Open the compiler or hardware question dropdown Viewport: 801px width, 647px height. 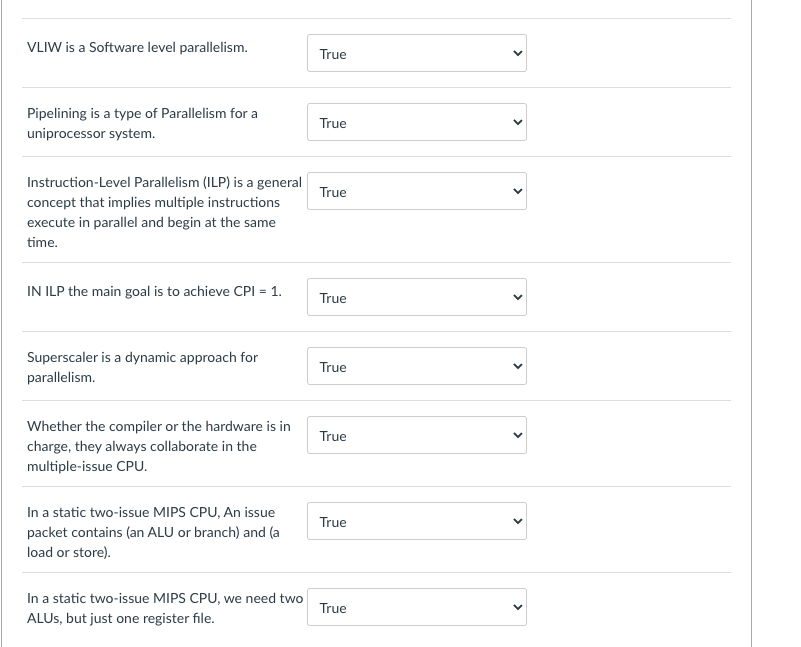[x=417, y=435]
